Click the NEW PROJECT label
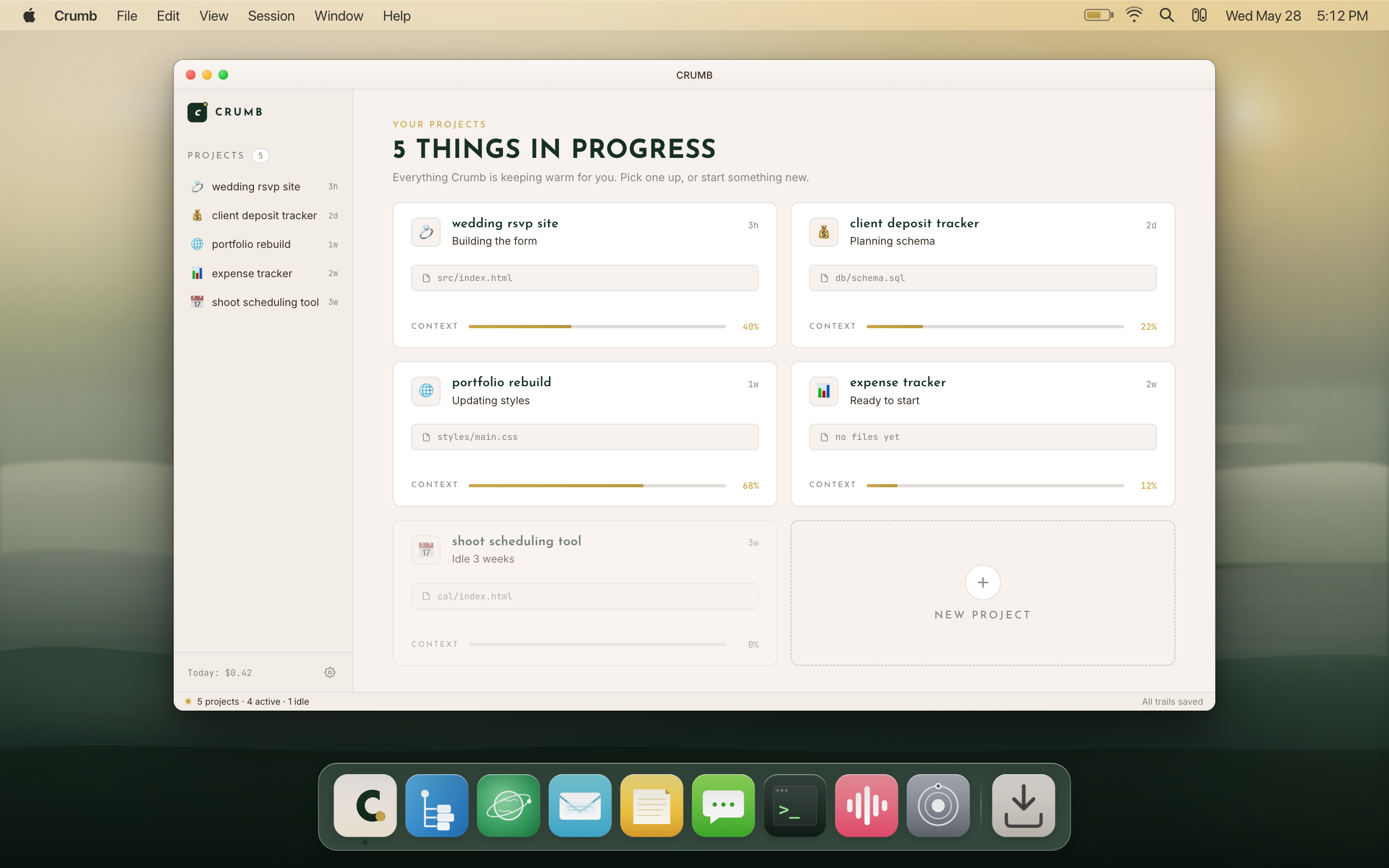1389x868 pixels. (x=983, y=615)
